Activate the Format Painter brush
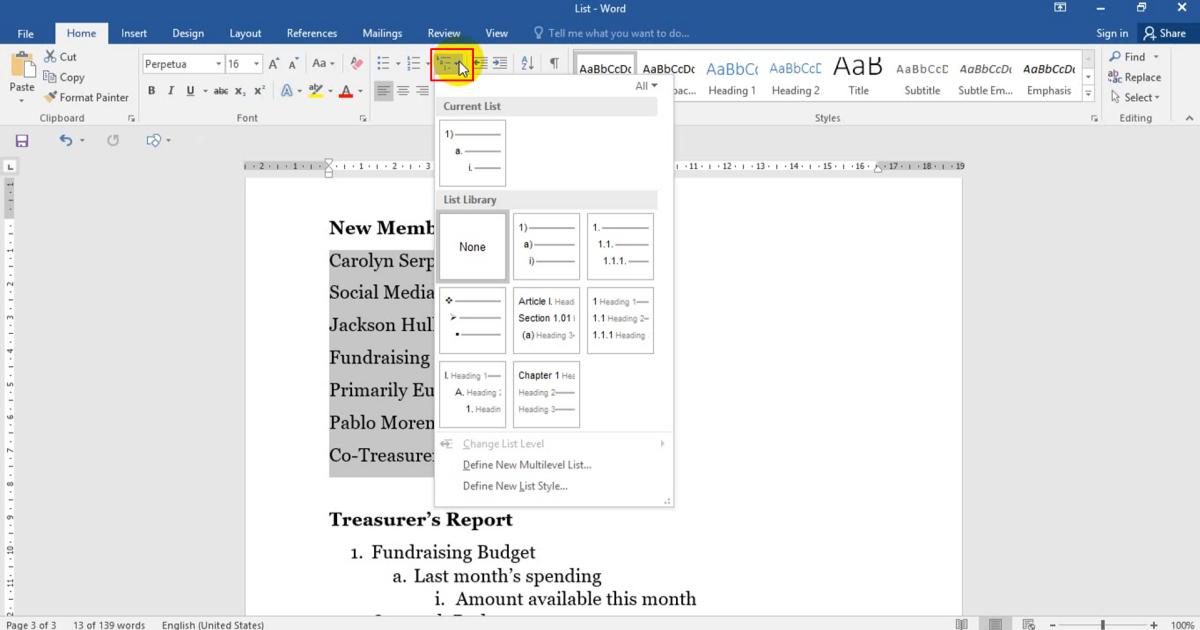 click(50, 97)
